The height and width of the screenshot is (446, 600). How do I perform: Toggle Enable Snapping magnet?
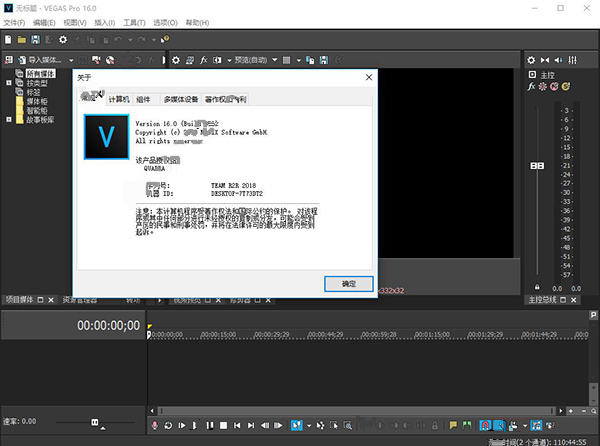485,425
